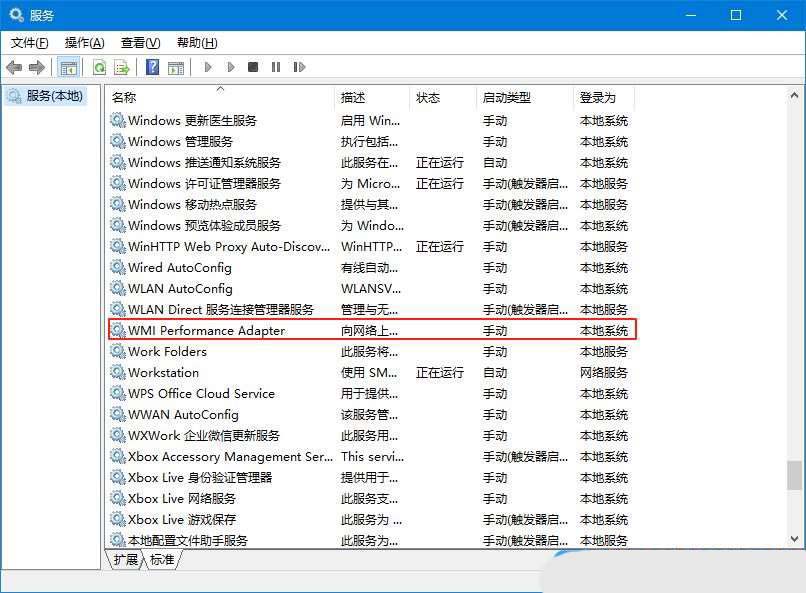Click the Pause service toolbar icon
The width and height of the screenshot is (806, 593).
tap(276, 67)
